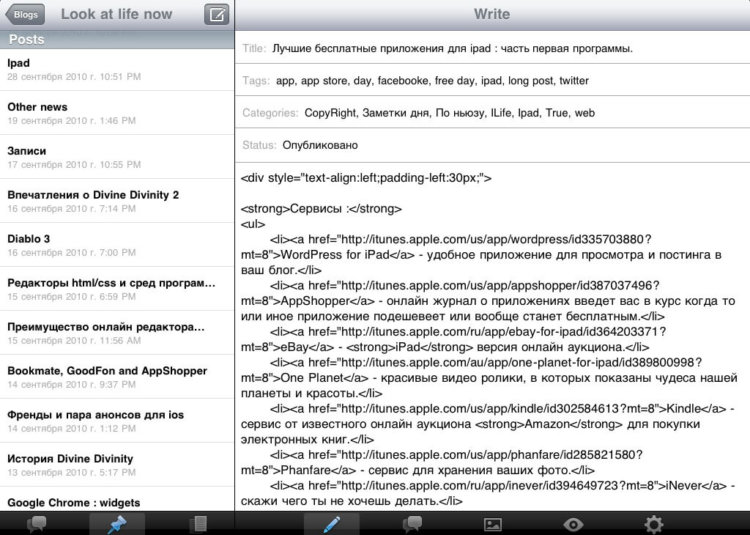The width and height of the screenshot is (750, 535).
Task: Change Status Опубликовано
Action: (493, 145)
